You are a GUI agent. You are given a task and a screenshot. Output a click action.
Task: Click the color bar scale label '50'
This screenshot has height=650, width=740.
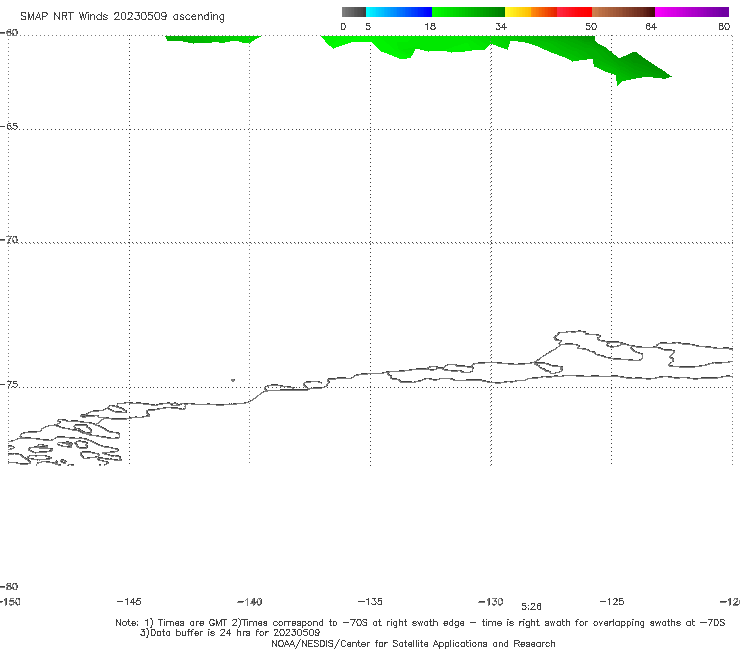coord(591,26)
